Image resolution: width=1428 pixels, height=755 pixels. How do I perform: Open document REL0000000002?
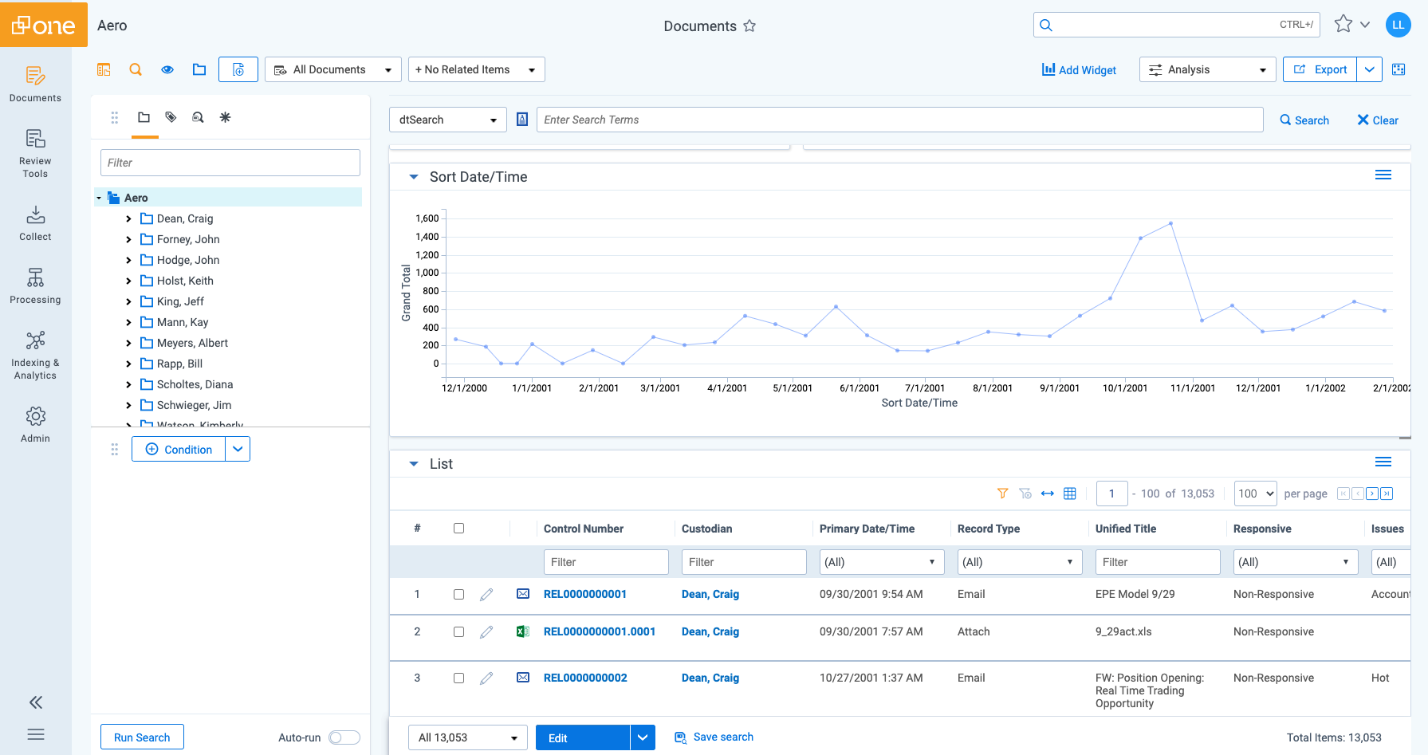click(x=585, y=677)
